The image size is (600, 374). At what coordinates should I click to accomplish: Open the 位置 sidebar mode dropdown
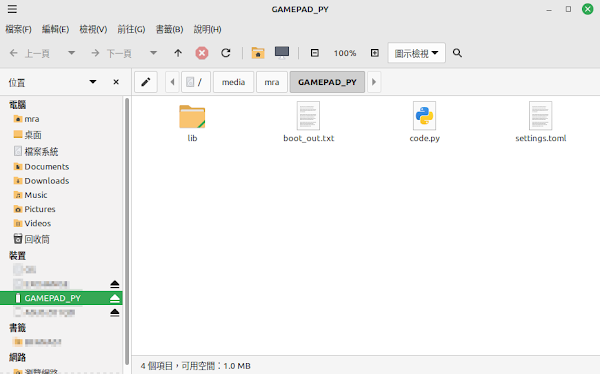(93, 82)
